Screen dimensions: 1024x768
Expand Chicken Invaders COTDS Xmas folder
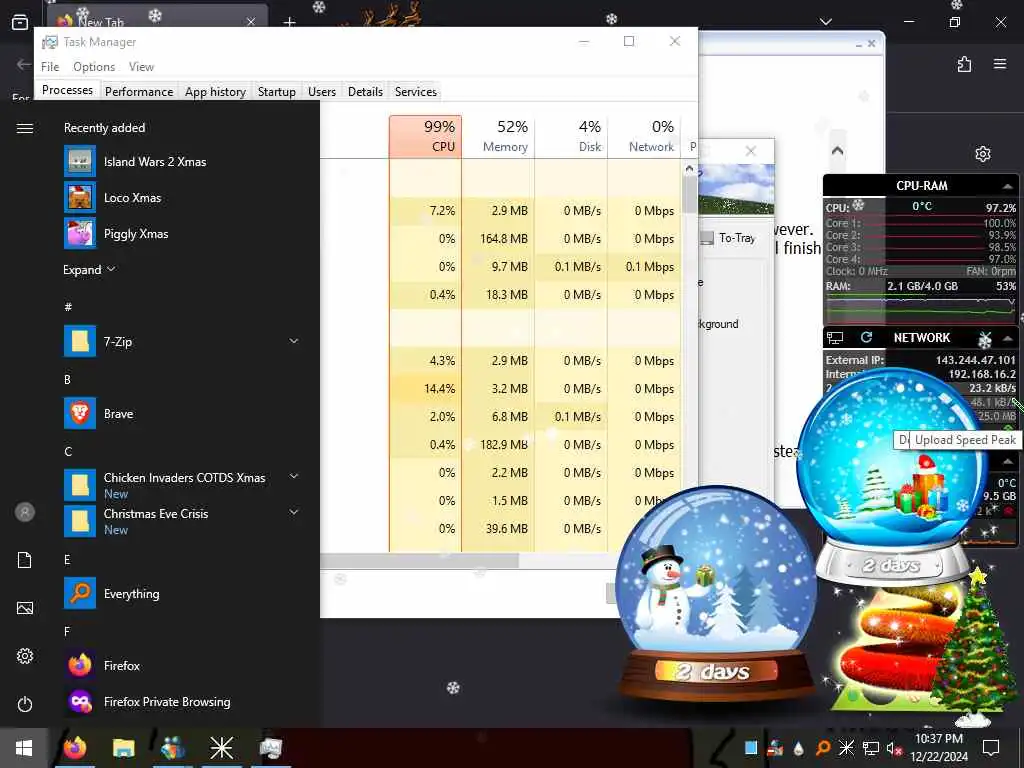[294, 477]
